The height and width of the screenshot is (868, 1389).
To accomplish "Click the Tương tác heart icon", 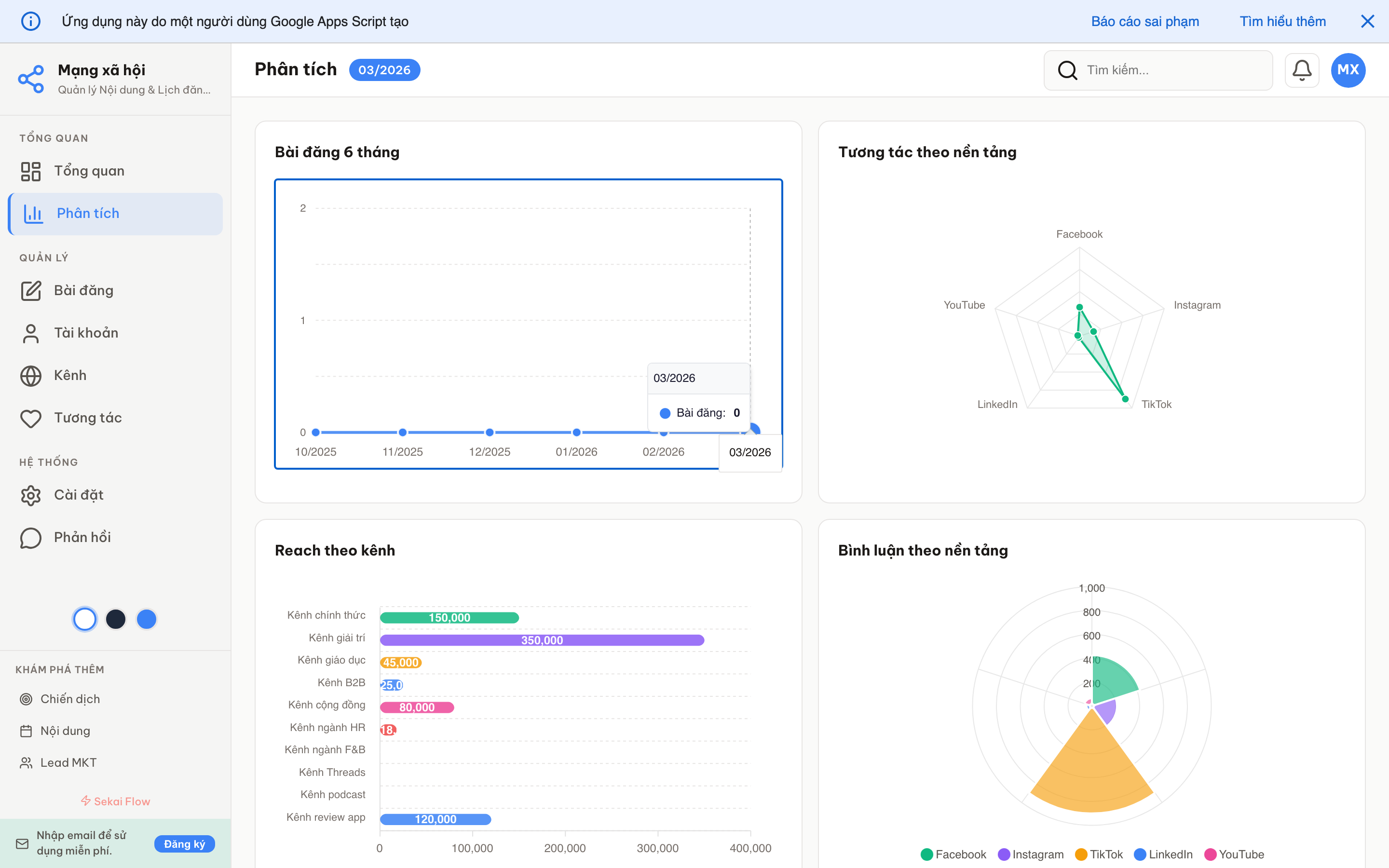I will coord(31,418).
